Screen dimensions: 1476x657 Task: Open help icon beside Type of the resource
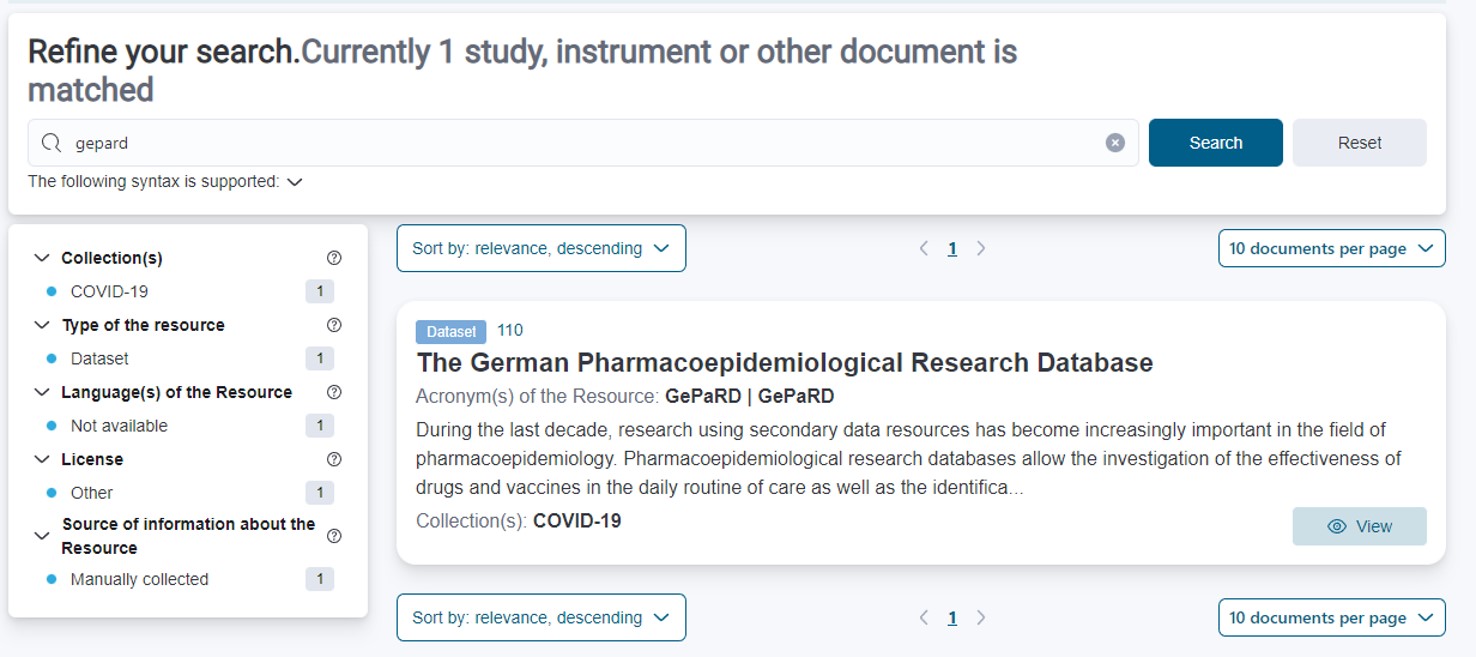[x=334, y=325]
